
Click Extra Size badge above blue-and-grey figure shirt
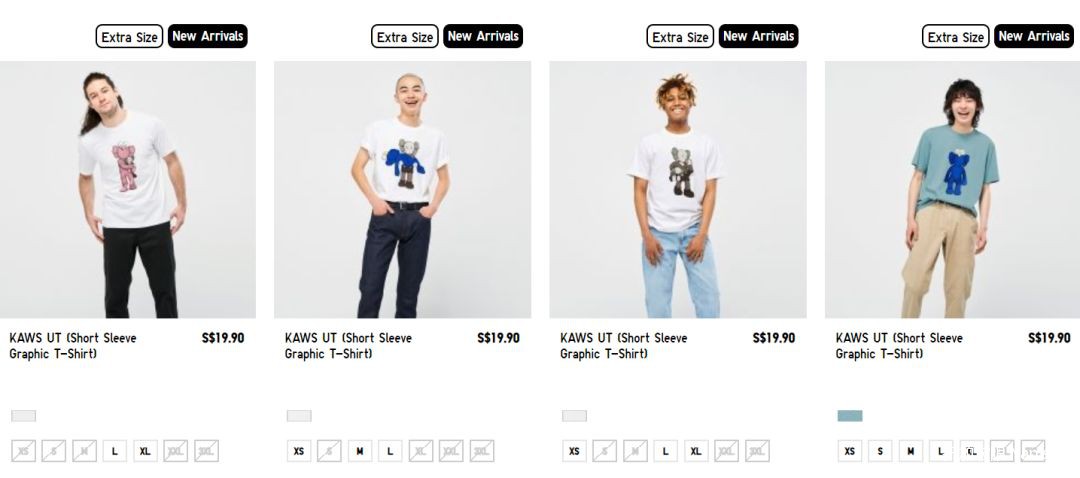[x=404, y=37]
